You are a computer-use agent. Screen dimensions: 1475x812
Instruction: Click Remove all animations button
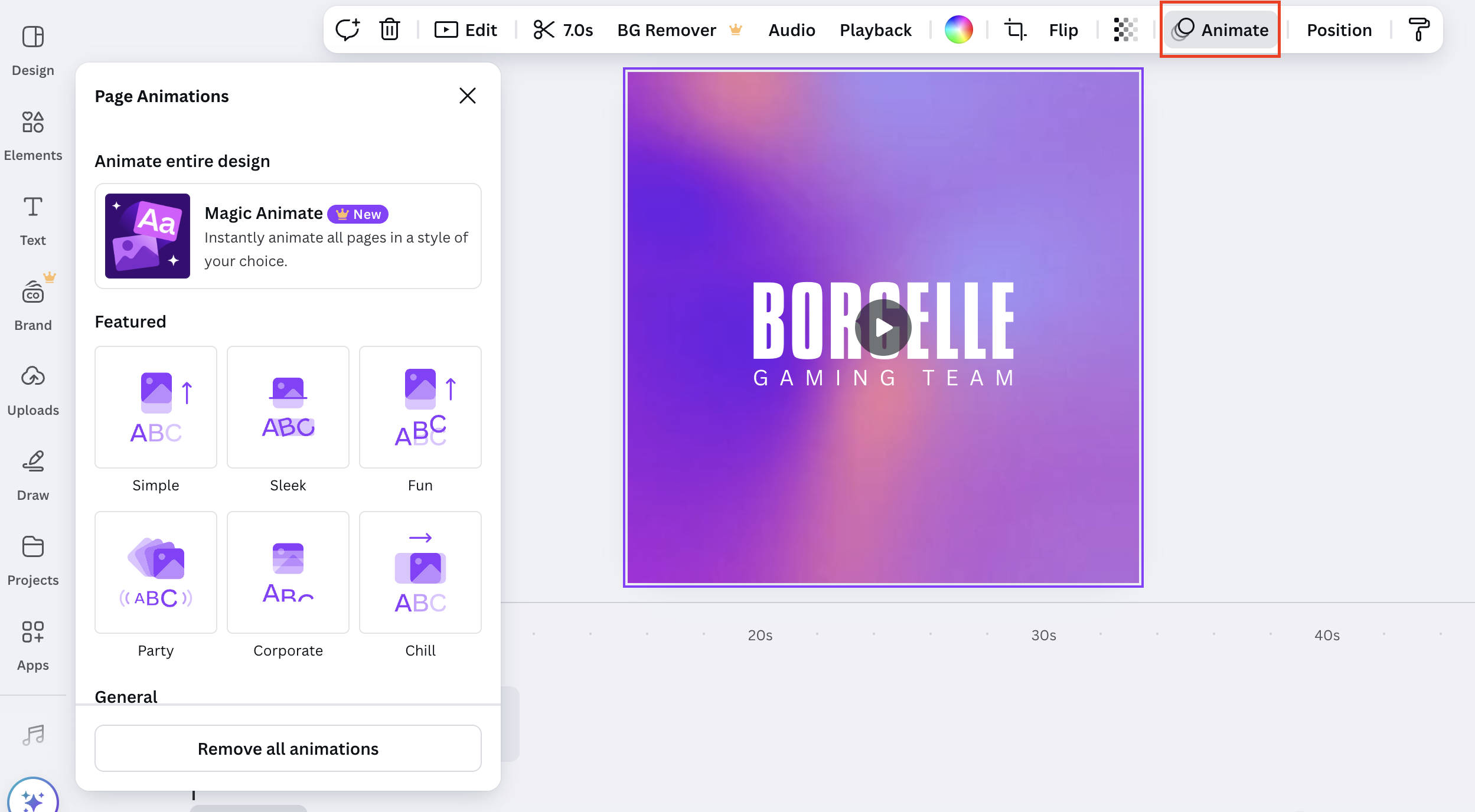(288, 748)
